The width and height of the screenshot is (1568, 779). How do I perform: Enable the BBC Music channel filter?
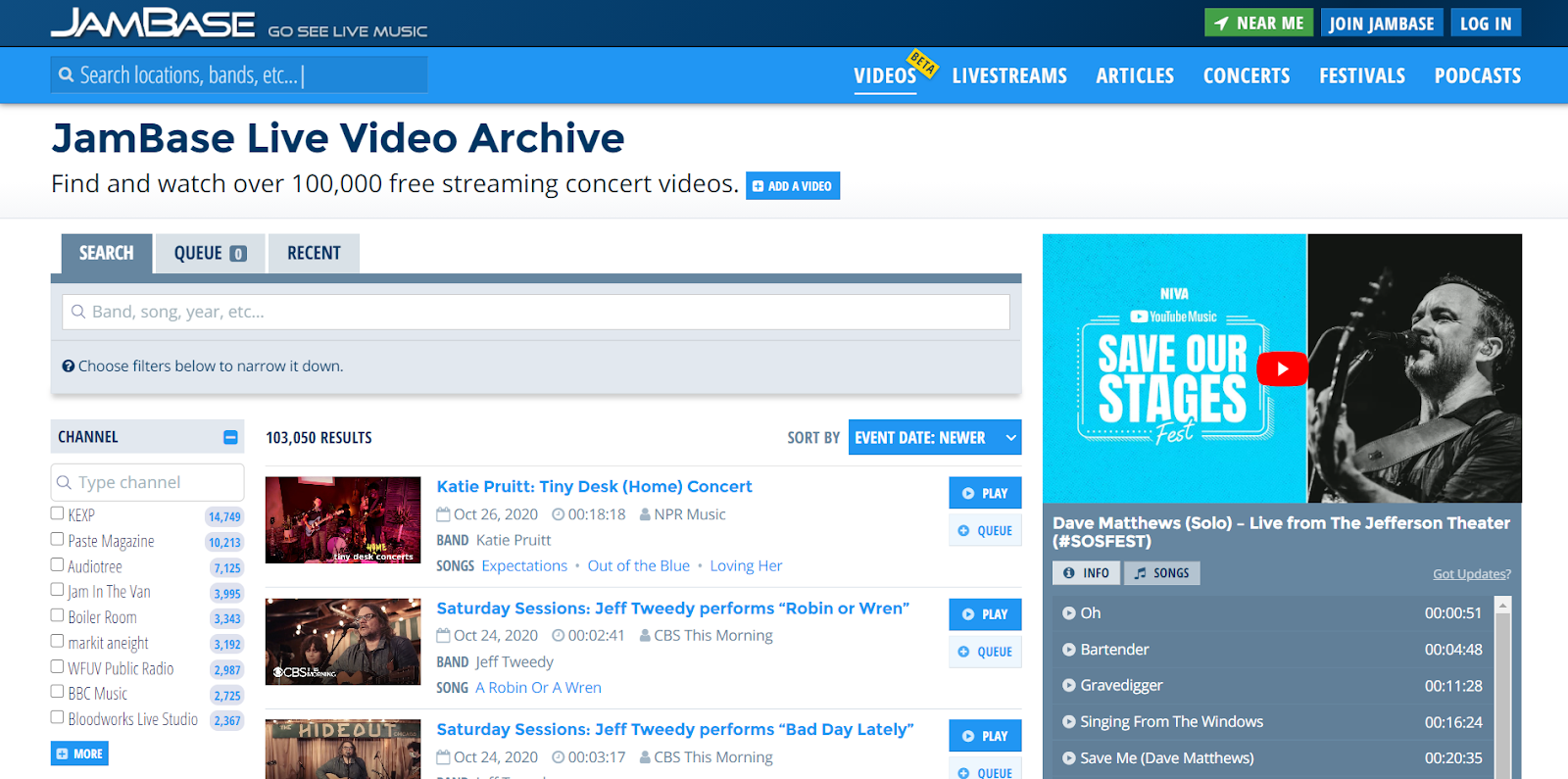coord(57,692)
